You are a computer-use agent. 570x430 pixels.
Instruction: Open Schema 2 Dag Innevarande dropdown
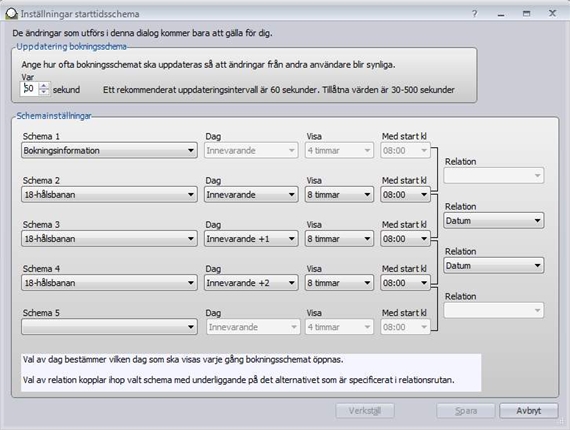coord(251,194)
